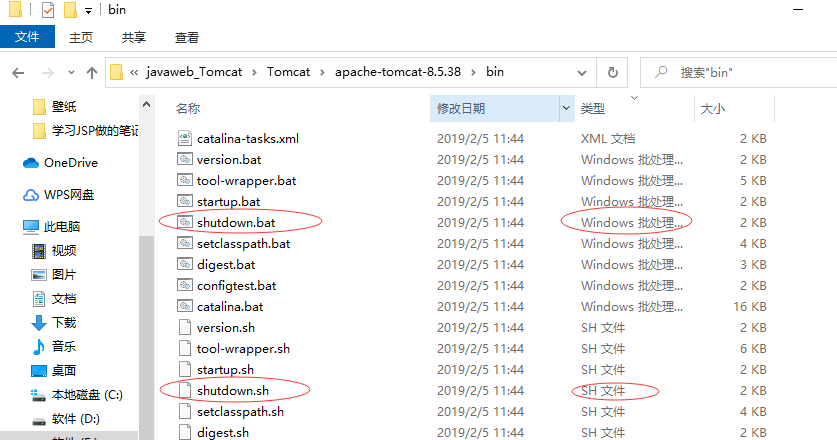Navigate to Tomcat folder in breadcrumb
Screen dimensions: 837x440
[288, 72]
